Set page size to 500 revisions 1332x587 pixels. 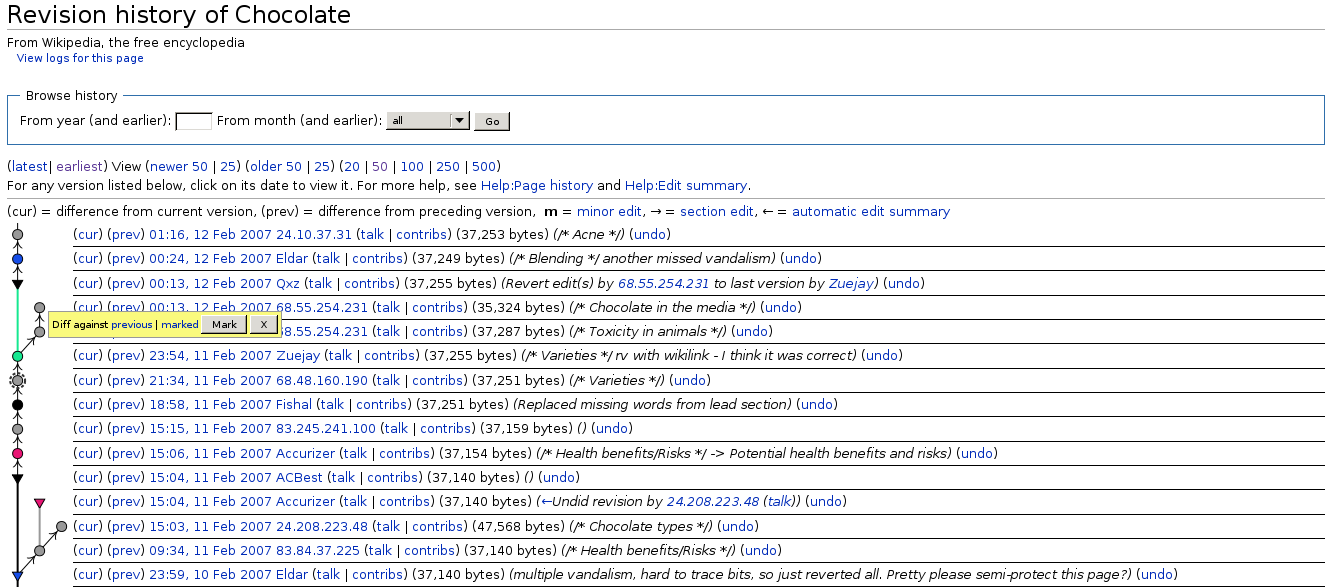click(484, 167)
